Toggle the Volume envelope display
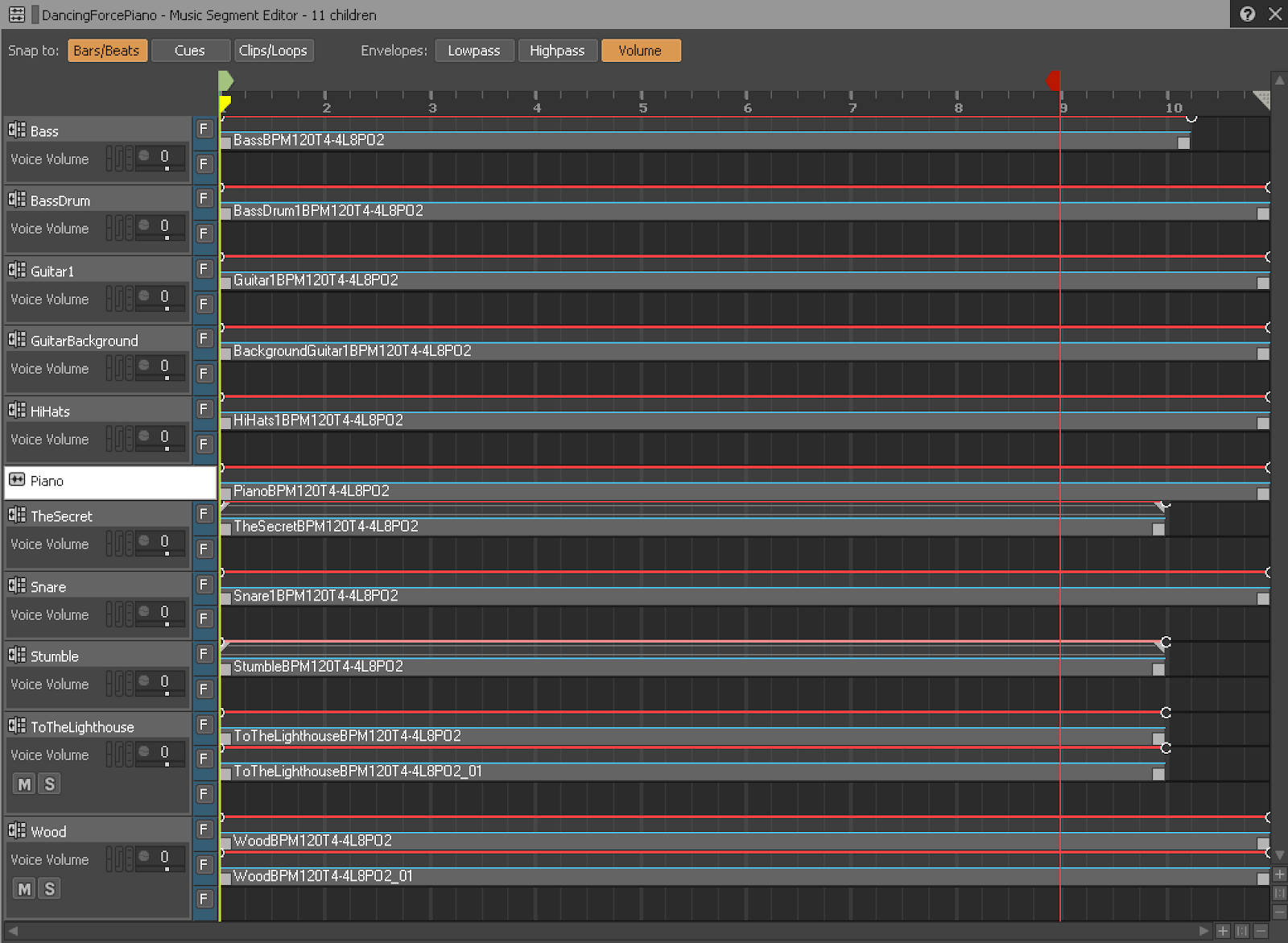Viewport: 1288px width, 943px height. point(641,51)
